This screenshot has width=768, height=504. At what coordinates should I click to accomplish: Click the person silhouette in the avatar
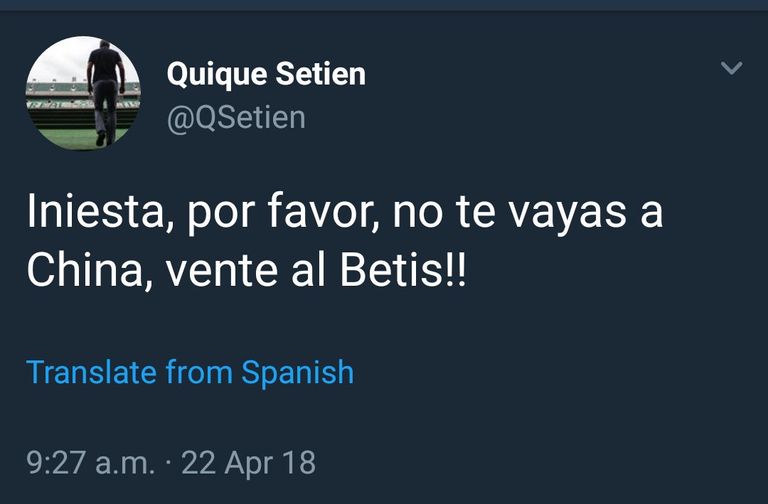pyautogui.click(x=103, y=88)
